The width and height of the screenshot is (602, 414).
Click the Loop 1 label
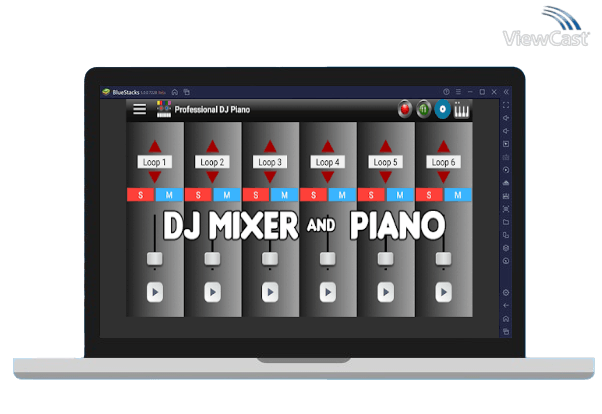[155, 162]
